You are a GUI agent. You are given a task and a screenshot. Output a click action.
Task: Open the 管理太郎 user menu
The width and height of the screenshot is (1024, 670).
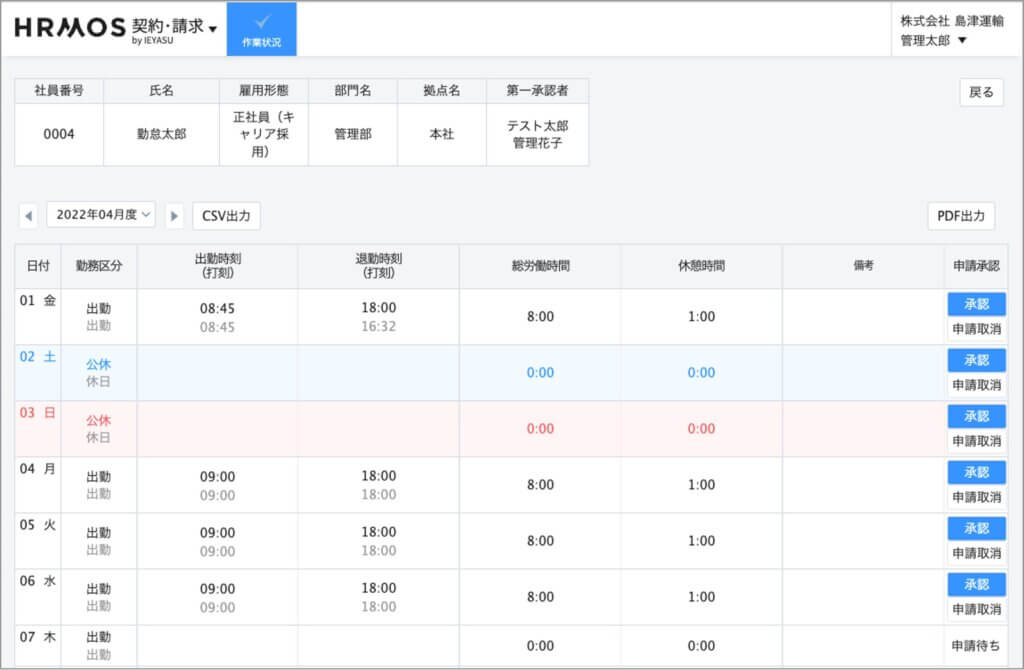pos(933,41)
